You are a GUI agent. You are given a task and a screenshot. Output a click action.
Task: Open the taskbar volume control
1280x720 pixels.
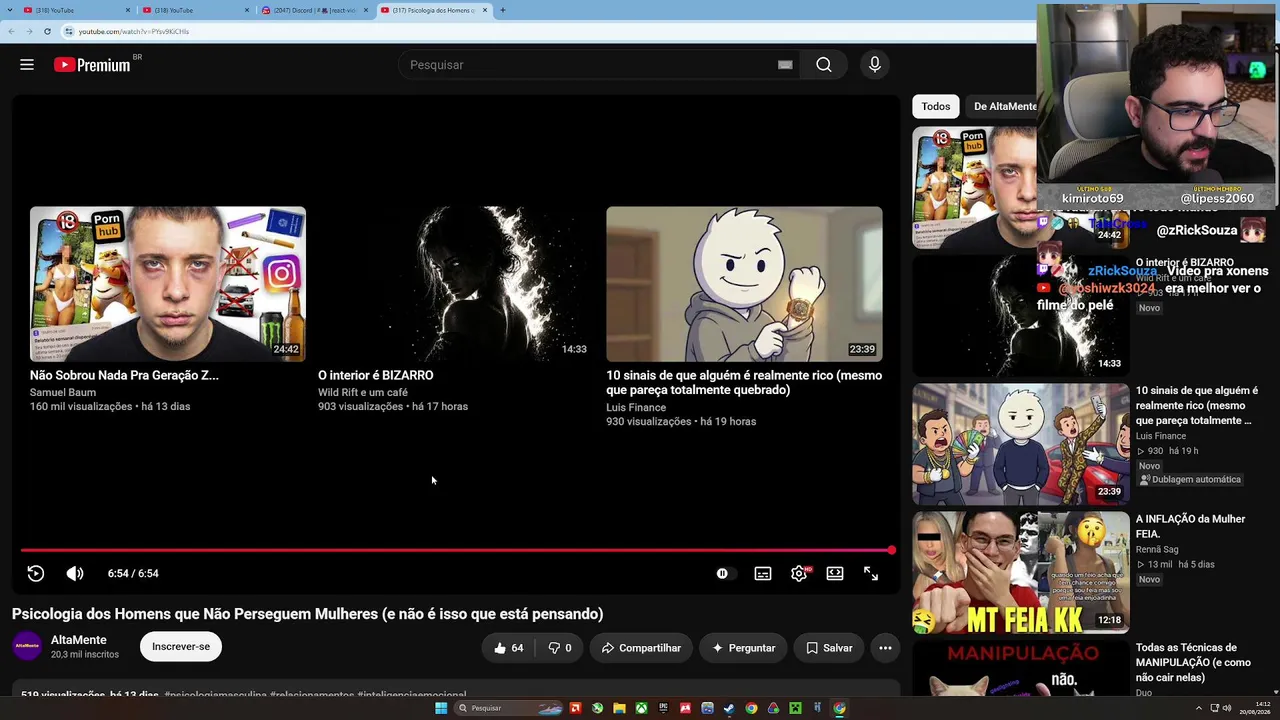pos(1227,708)
